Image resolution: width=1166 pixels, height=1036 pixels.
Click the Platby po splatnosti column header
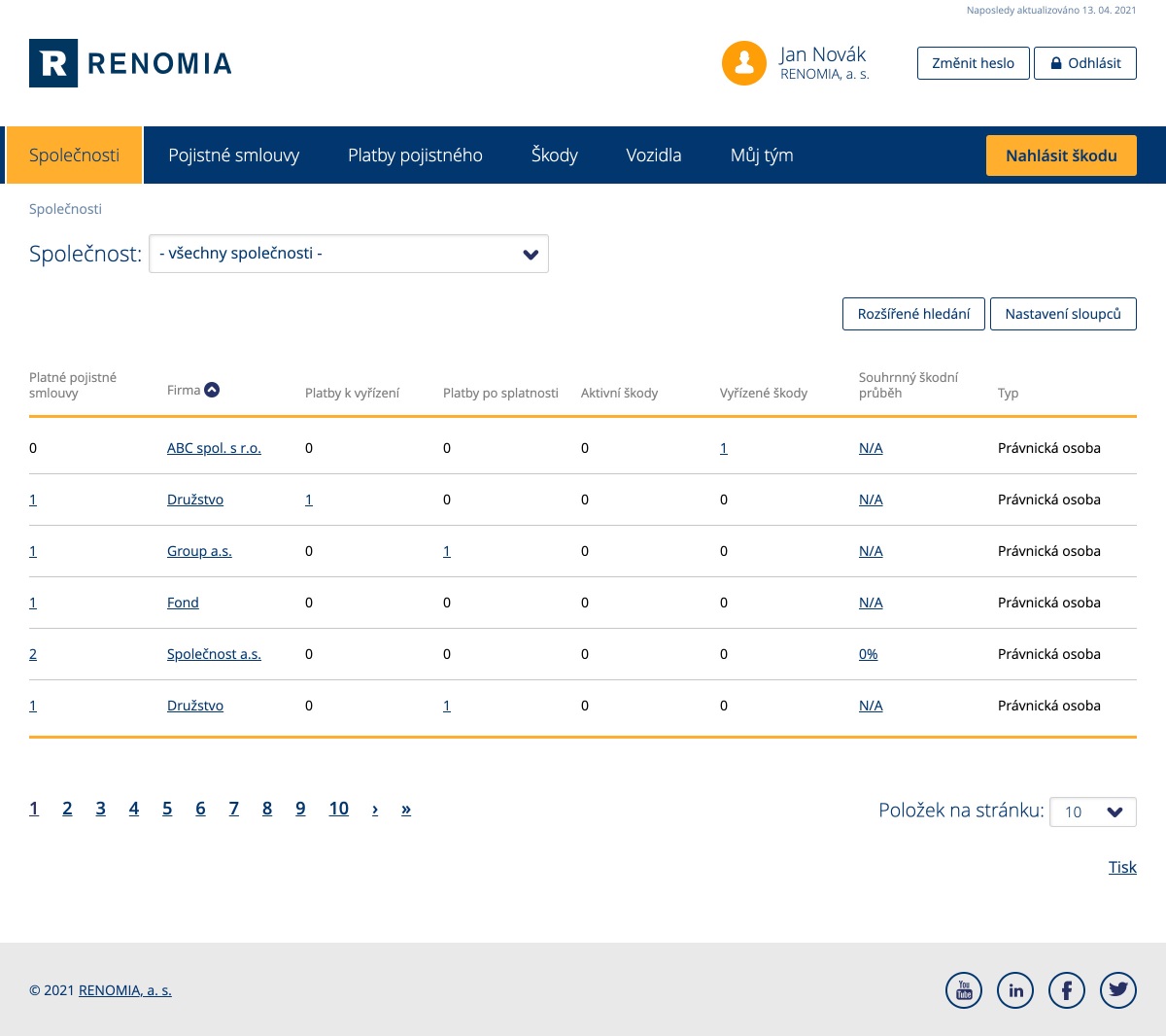pyautogui.click(x=500, y=393)
